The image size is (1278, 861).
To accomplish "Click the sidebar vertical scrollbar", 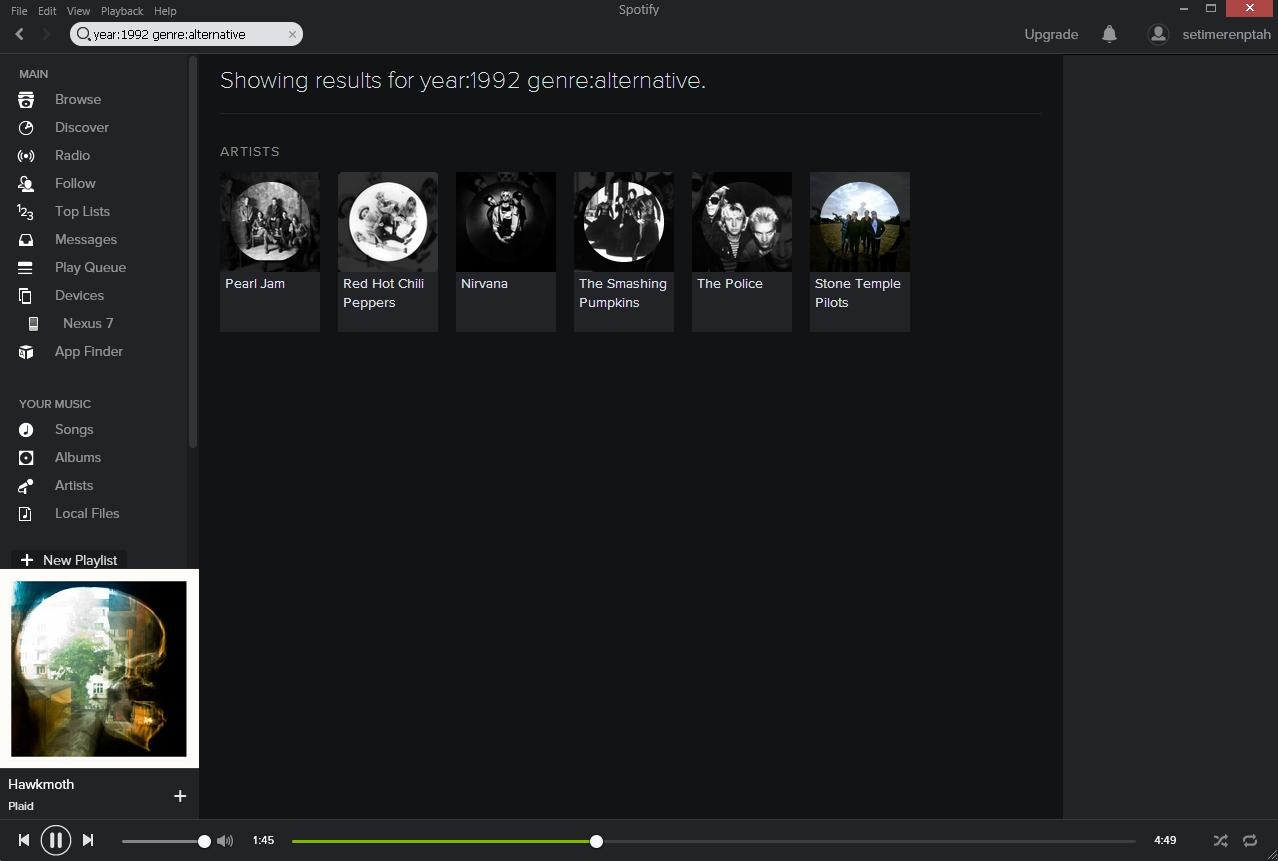I will (193, 252).
